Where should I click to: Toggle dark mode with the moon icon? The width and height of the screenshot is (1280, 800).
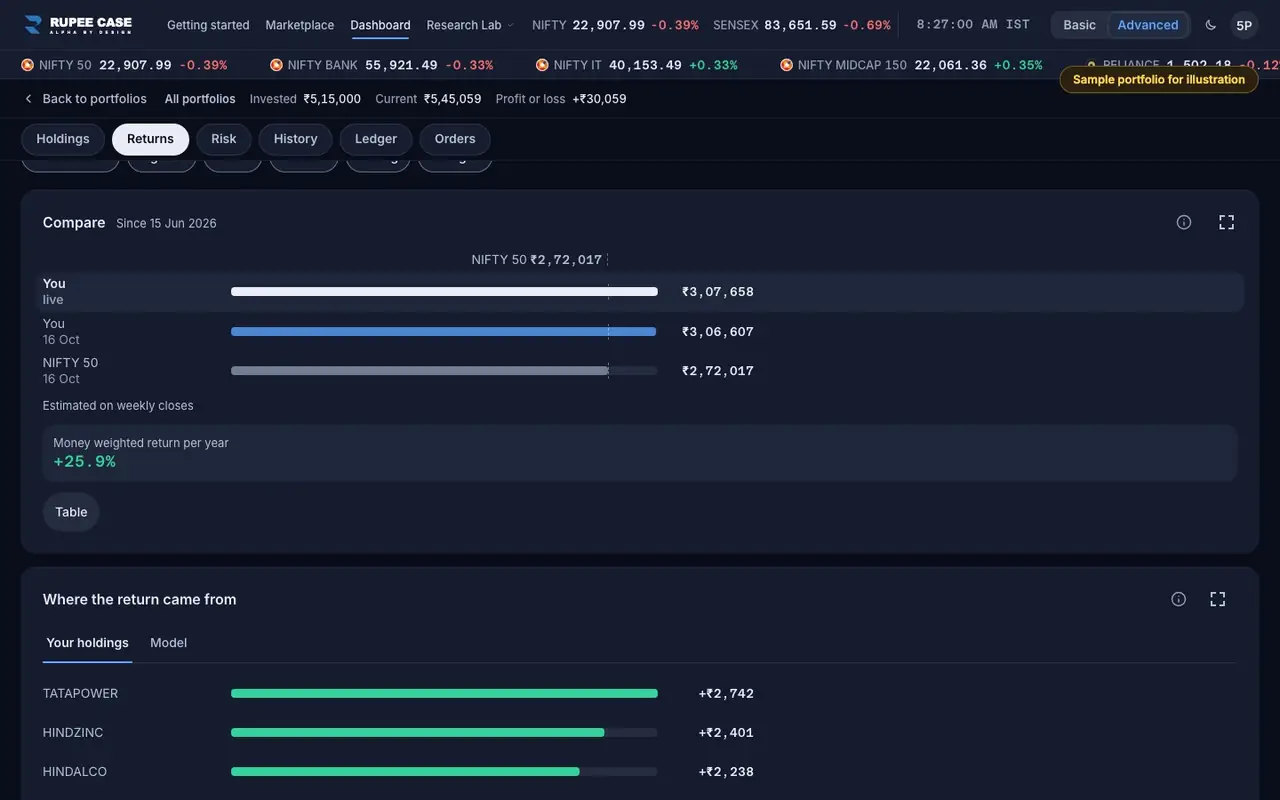coord(1211,25)
